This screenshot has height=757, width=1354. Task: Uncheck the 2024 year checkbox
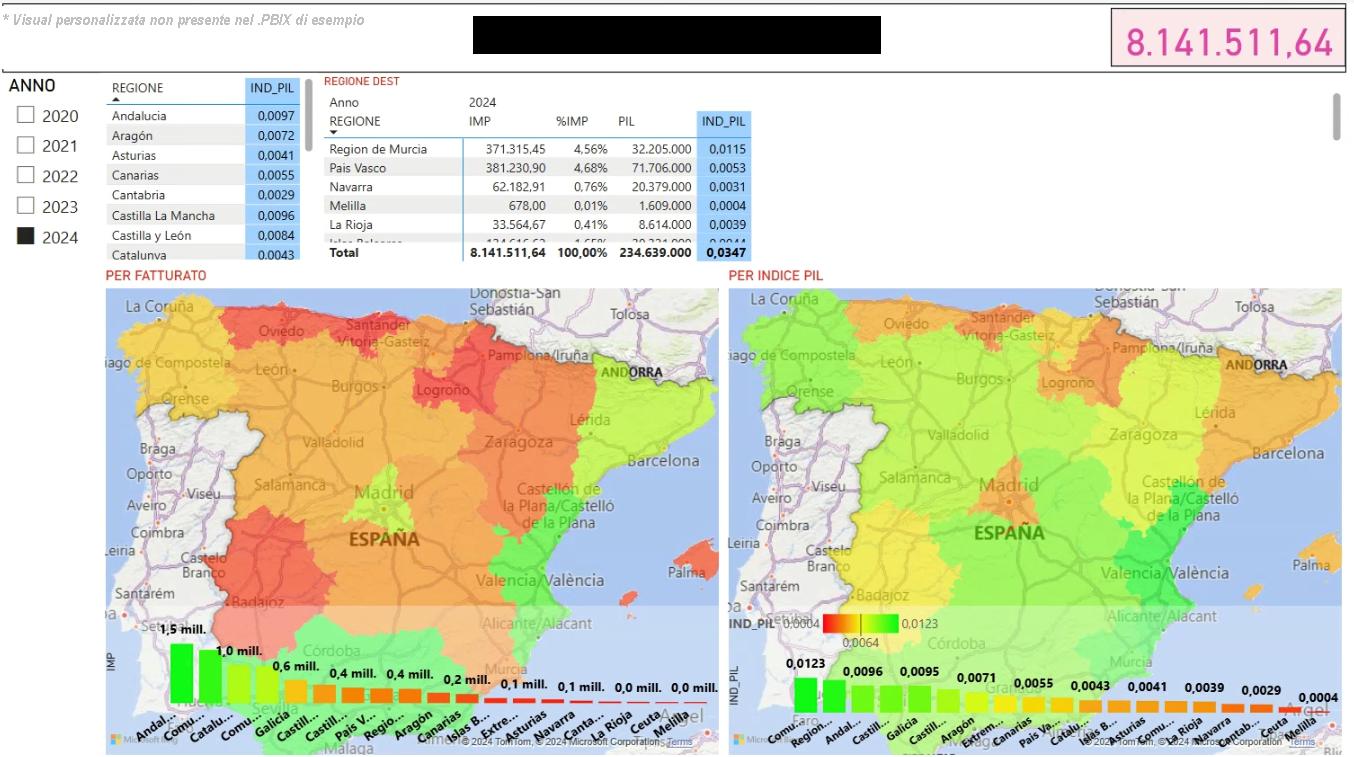click(x=26, y=237)
